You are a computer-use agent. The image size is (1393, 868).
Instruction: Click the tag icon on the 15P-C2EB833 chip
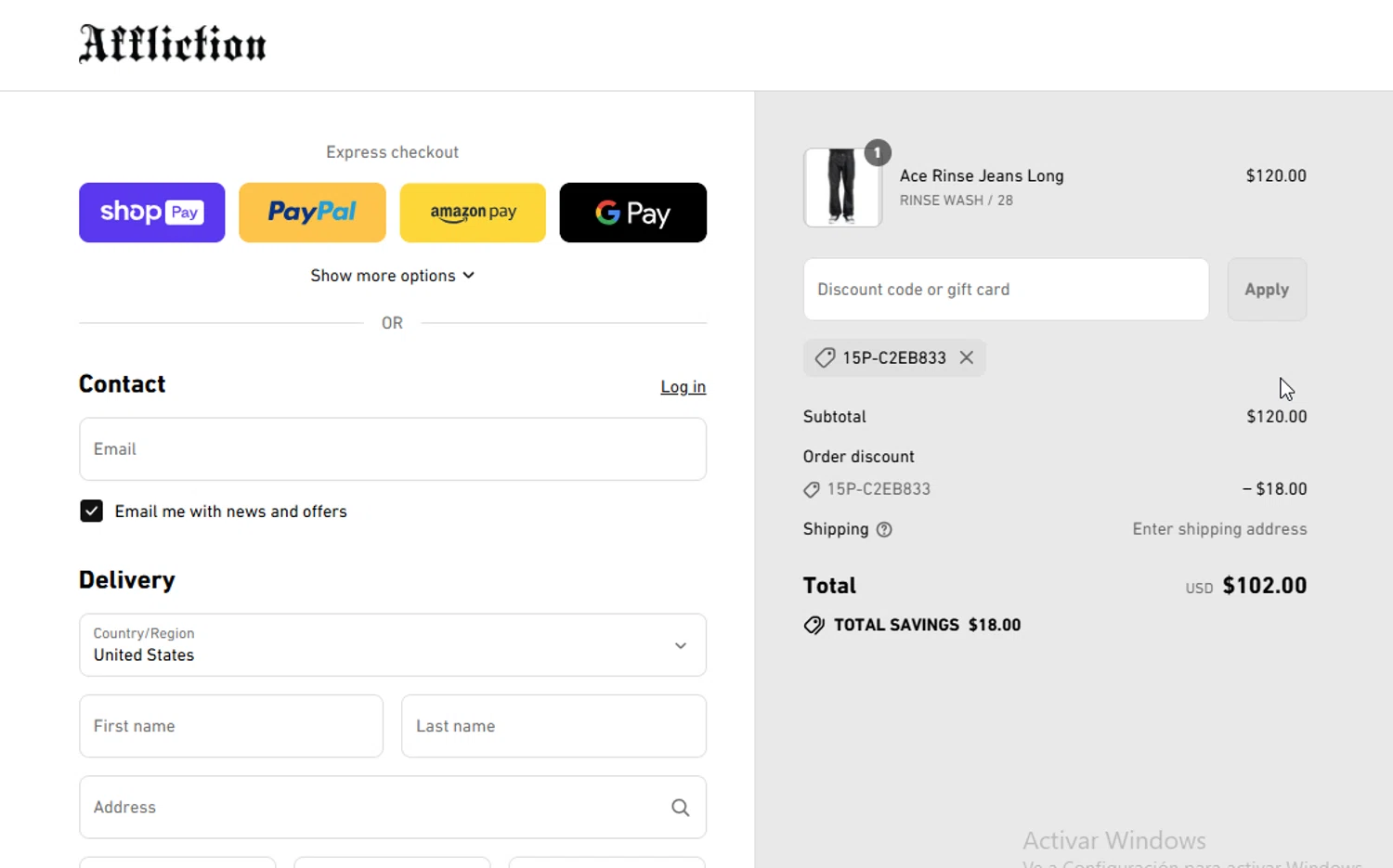(825, 357)
